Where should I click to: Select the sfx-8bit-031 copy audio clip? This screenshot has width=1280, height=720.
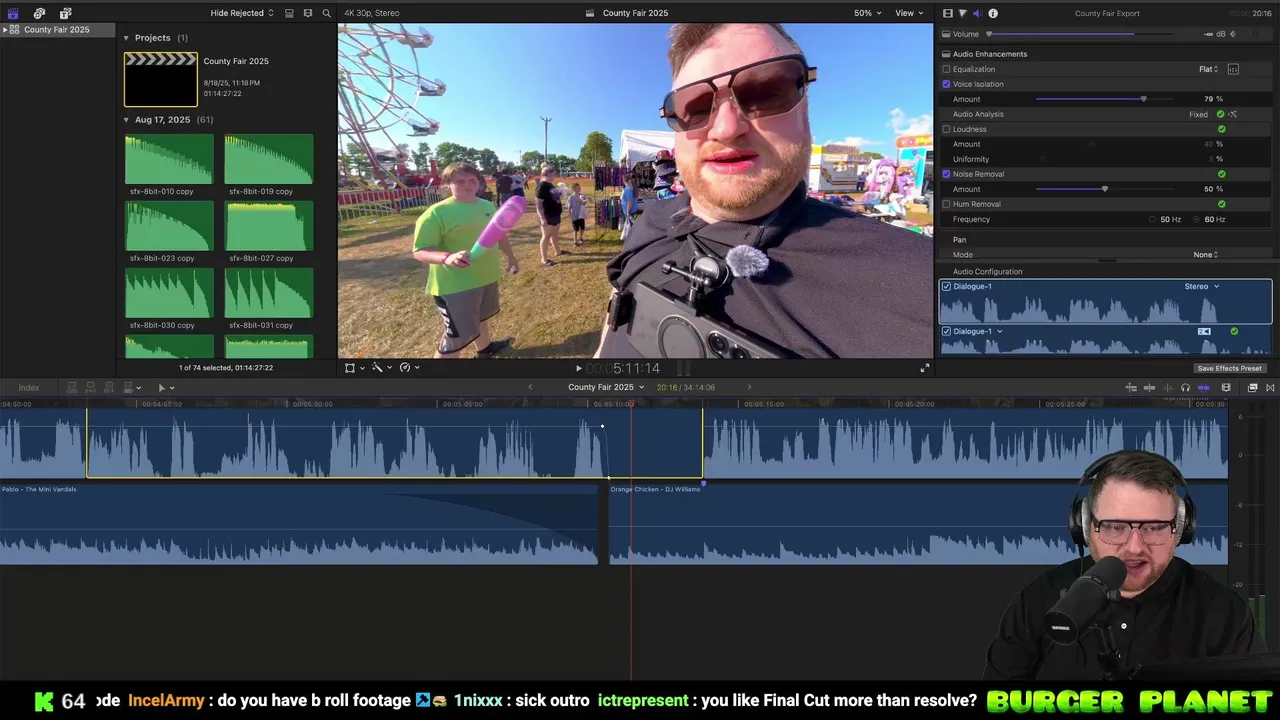tap(268, 294)
